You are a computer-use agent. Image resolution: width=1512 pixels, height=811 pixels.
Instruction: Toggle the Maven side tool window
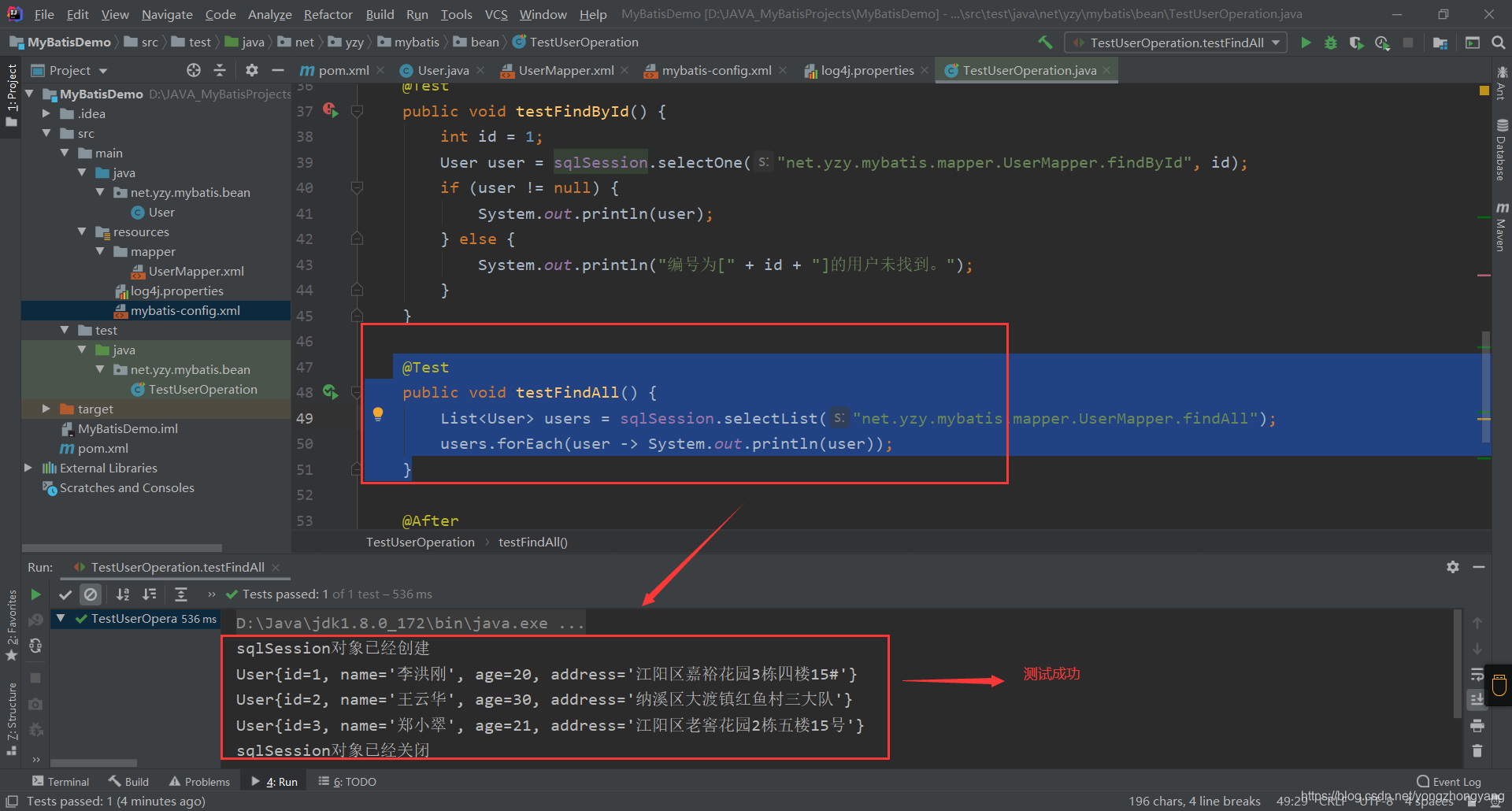pyautogui.click(x=1502, y=228)
